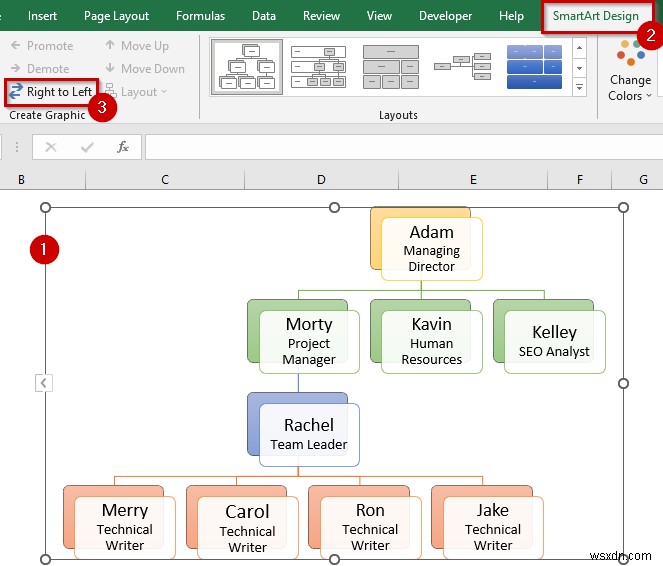Open the Review tab
This screenshot has height=566, width=663.
(321, 16)
